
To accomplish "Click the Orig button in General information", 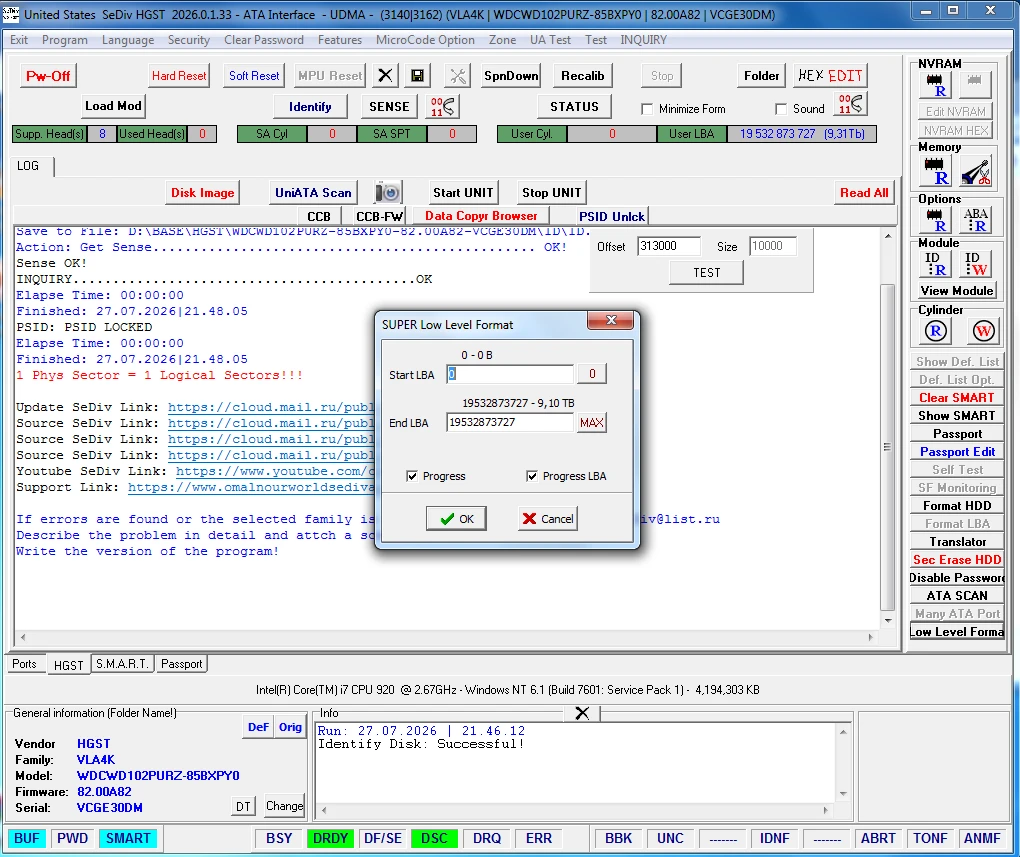I will [290, 728].
